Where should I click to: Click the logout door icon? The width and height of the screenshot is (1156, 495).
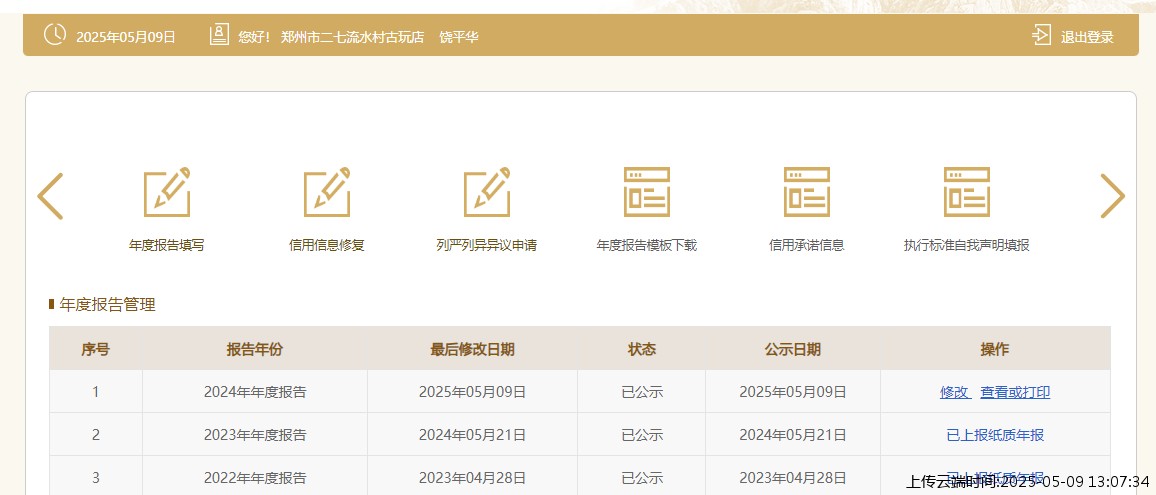(x=1041, y=35)
